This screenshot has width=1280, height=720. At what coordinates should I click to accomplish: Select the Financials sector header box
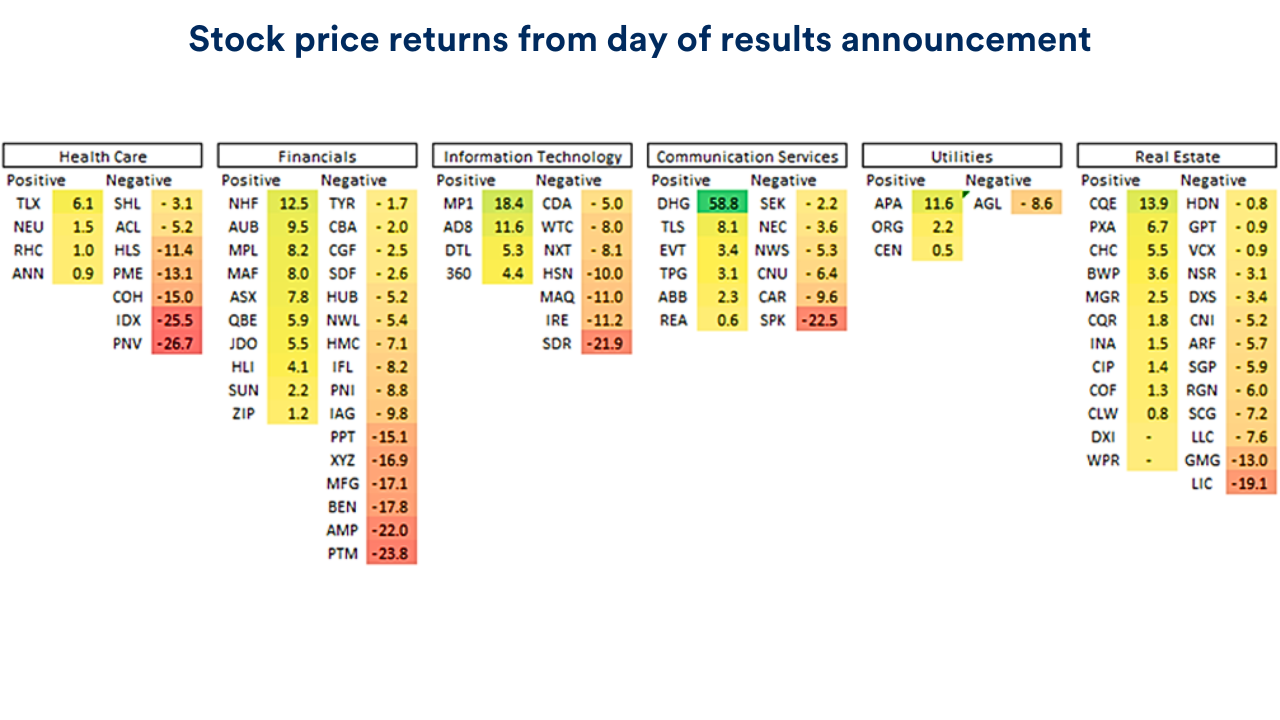pyautogui.click(x=317, y=156)
